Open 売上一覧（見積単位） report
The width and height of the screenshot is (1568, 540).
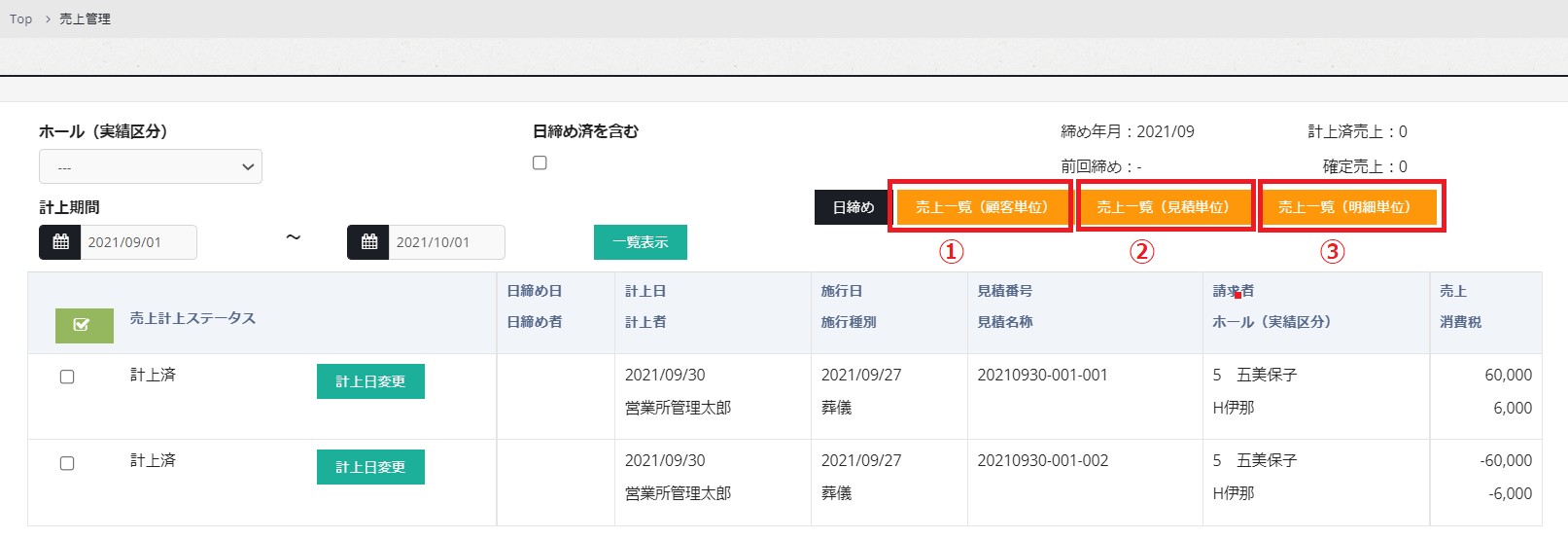1163,207
